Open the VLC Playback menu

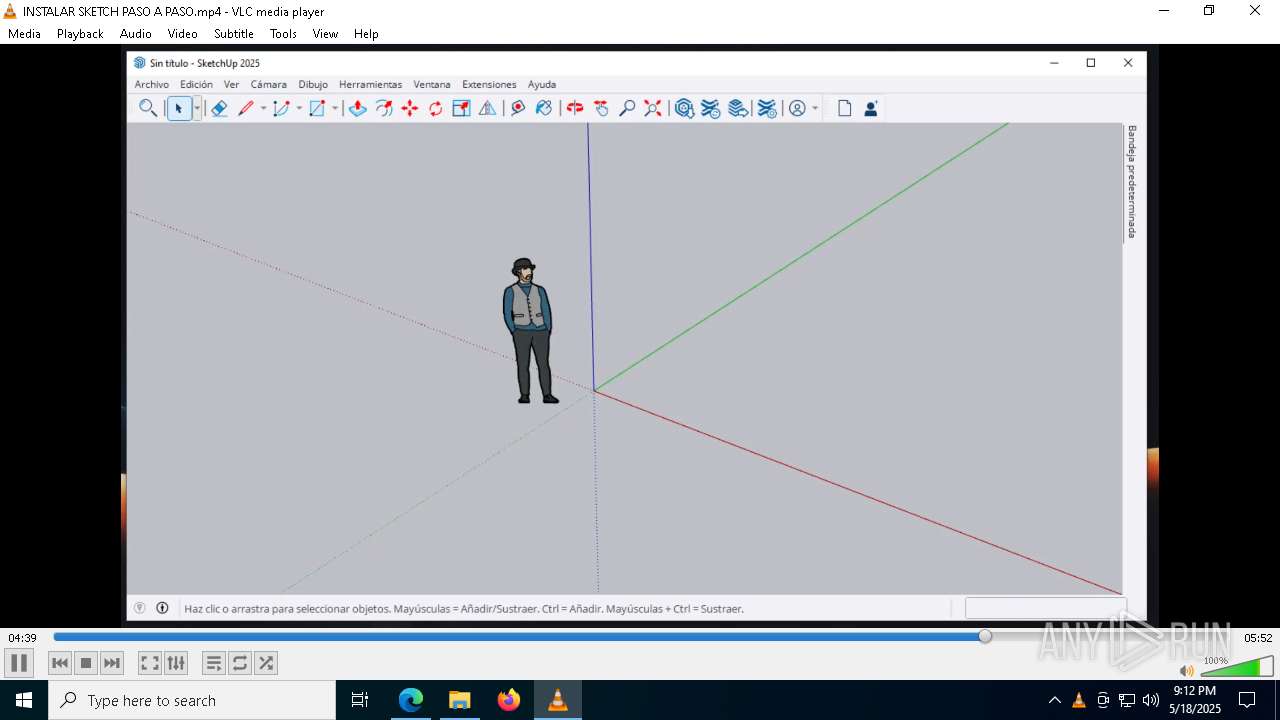coord(80,33)
